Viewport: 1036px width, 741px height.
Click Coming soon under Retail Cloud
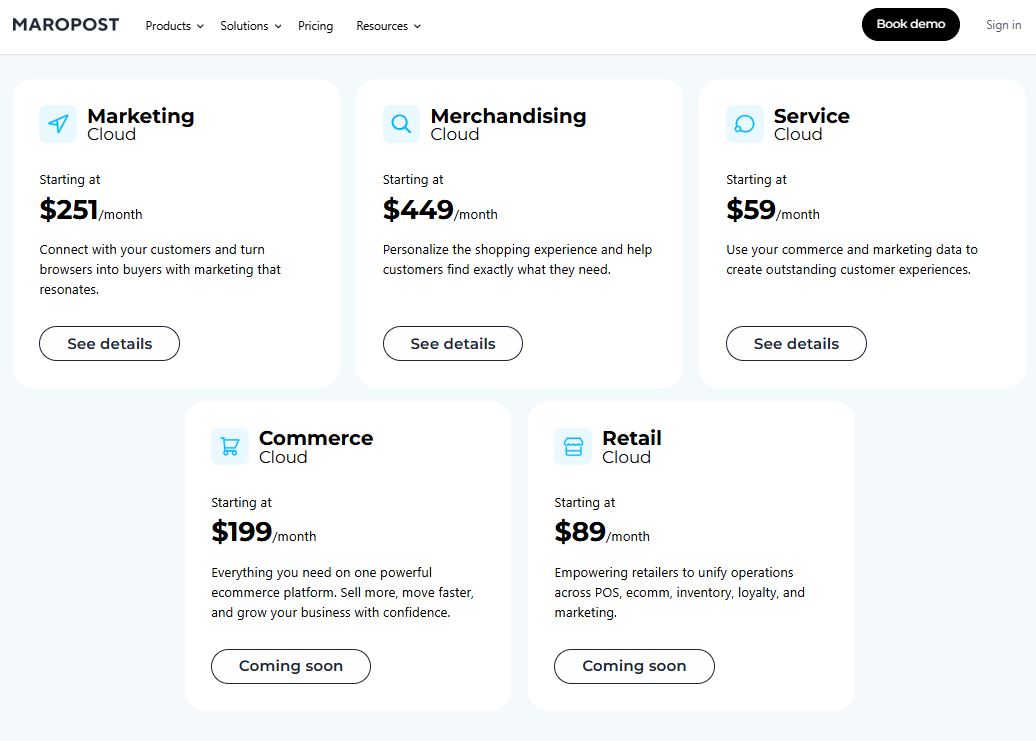[x=634, y=666]
